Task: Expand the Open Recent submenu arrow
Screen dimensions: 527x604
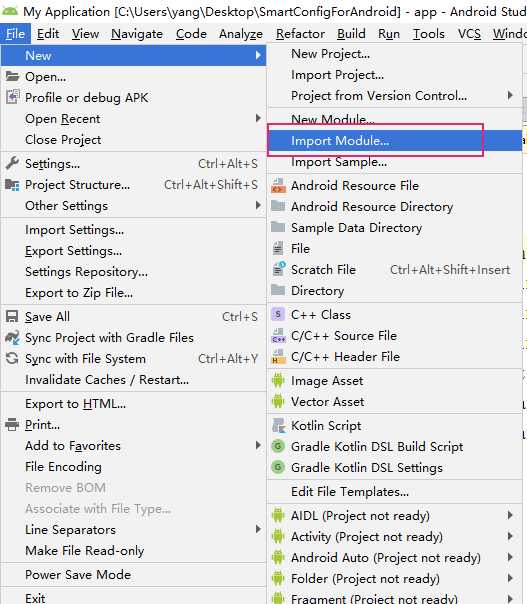Action: 258,118
